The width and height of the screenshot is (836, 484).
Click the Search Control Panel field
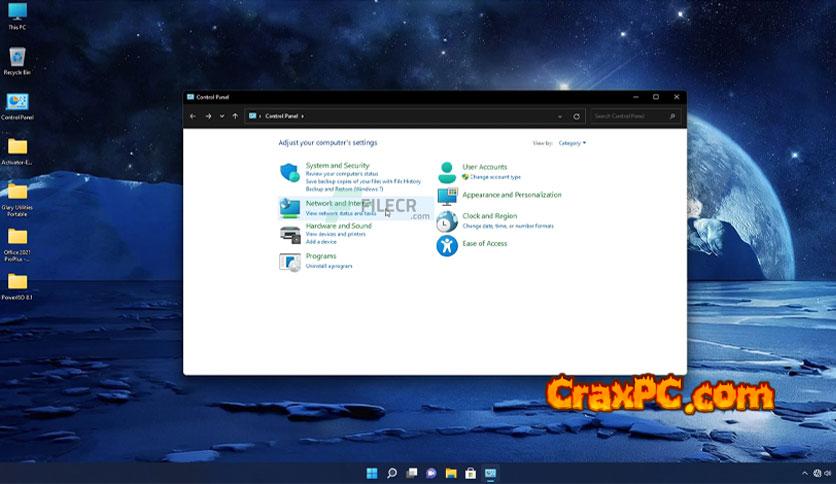pos(634,116)
